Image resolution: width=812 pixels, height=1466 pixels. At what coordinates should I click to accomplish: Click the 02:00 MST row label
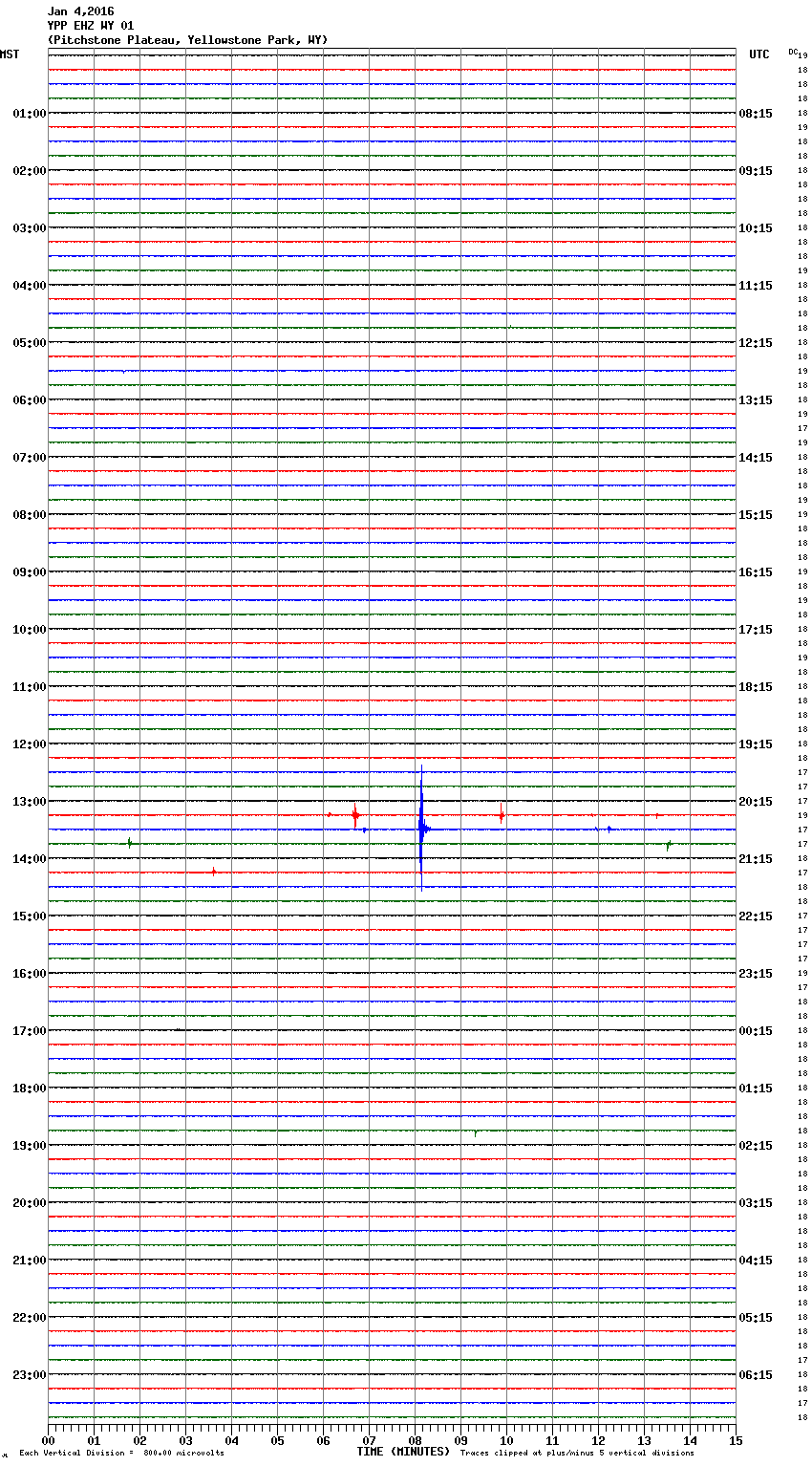click(30, 171)
